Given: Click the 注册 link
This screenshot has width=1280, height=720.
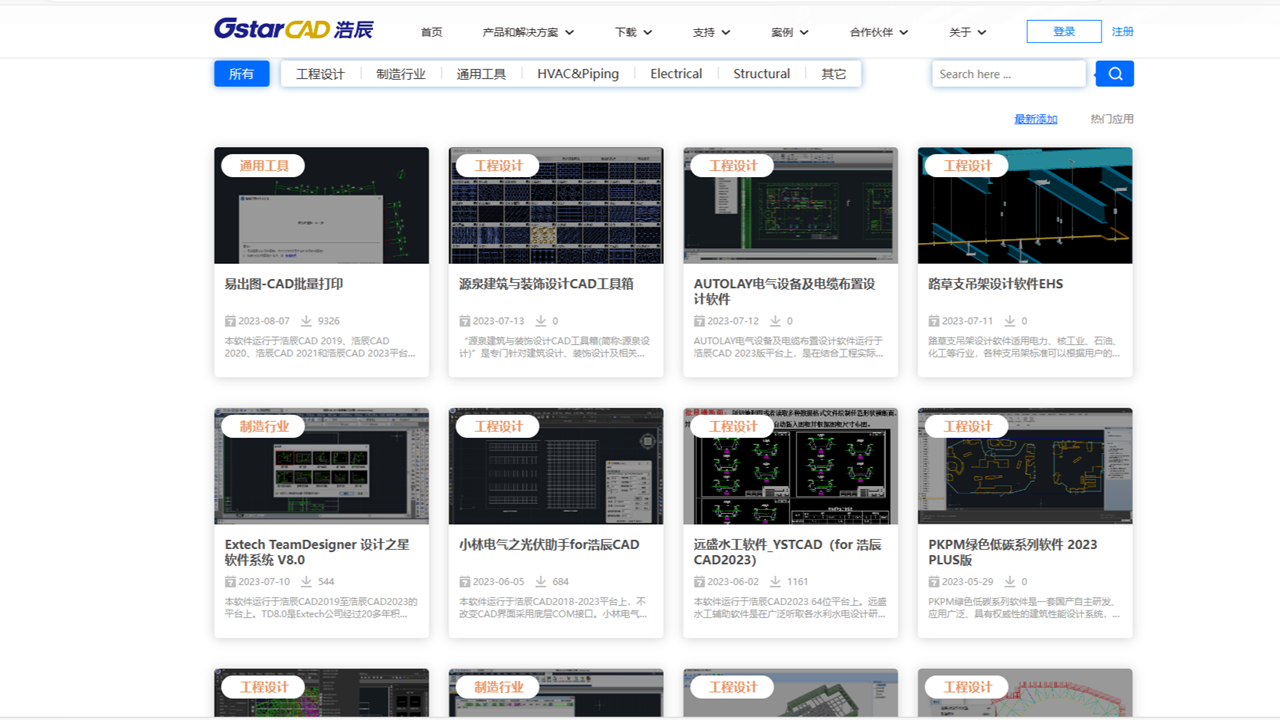Looking at the screenshot, I should (x=1122, y=31).
